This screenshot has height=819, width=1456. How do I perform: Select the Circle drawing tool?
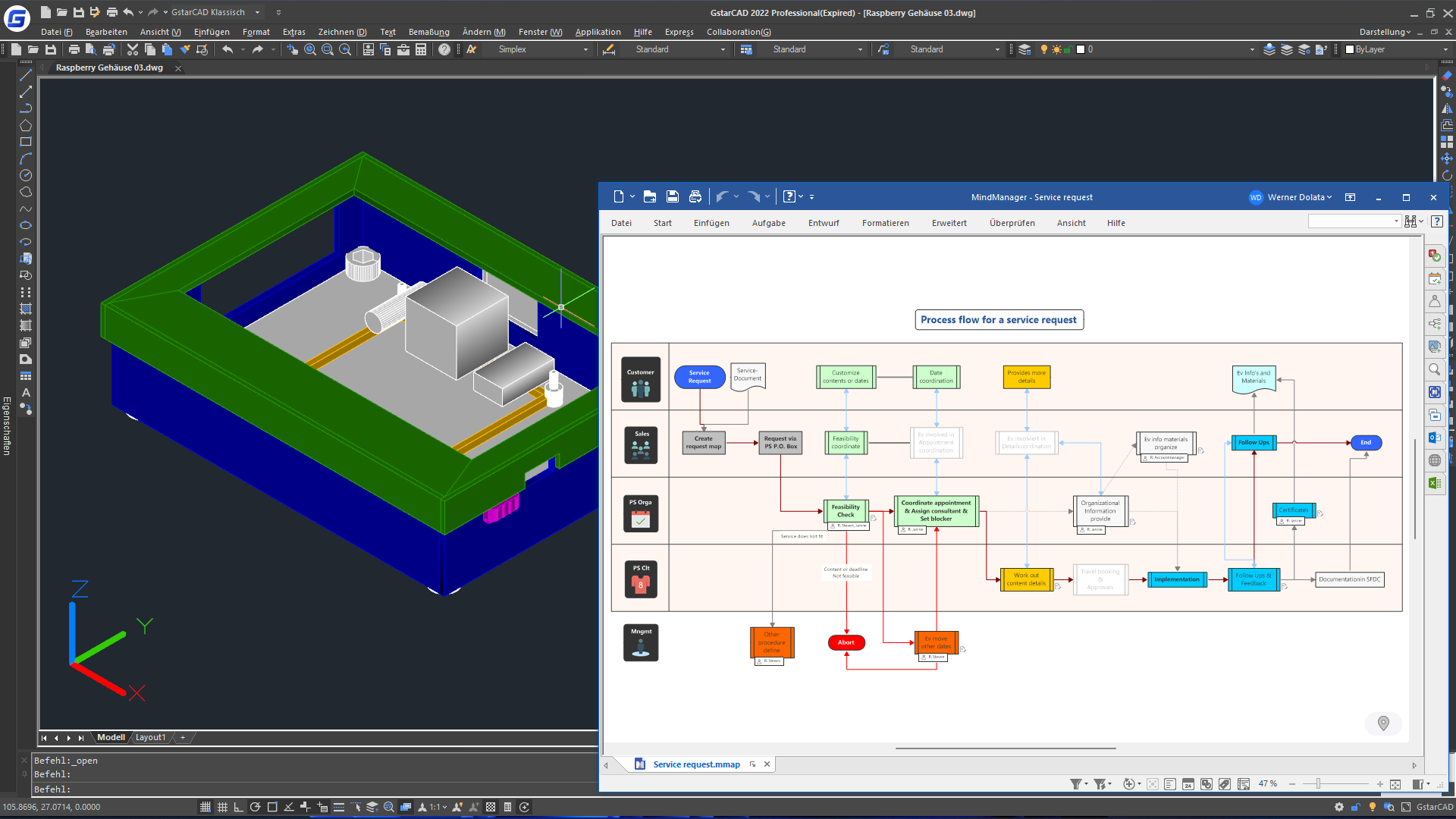[25, 175]
